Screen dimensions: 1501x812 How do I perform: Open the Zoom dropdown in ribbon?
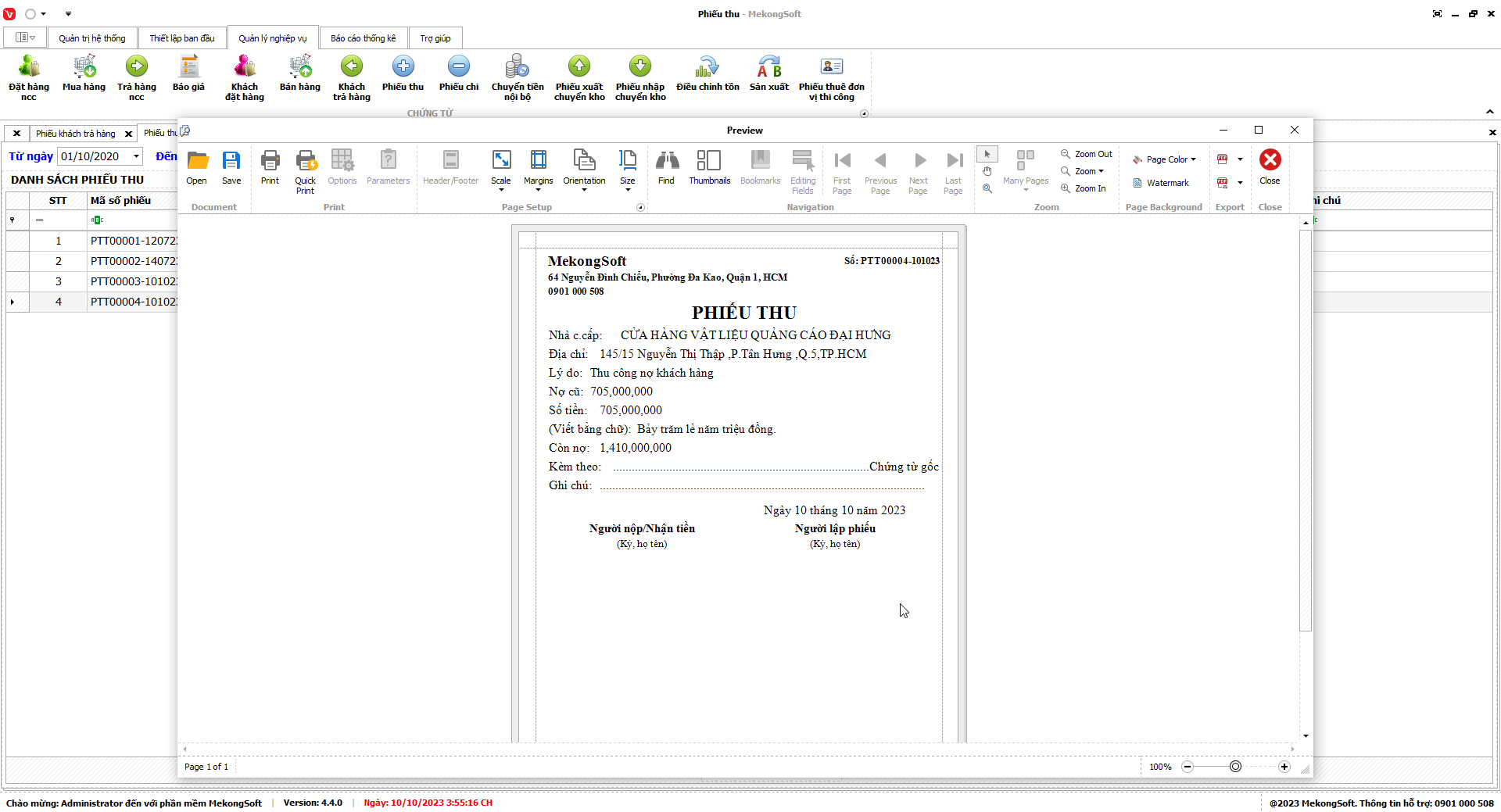(1083, 171)
